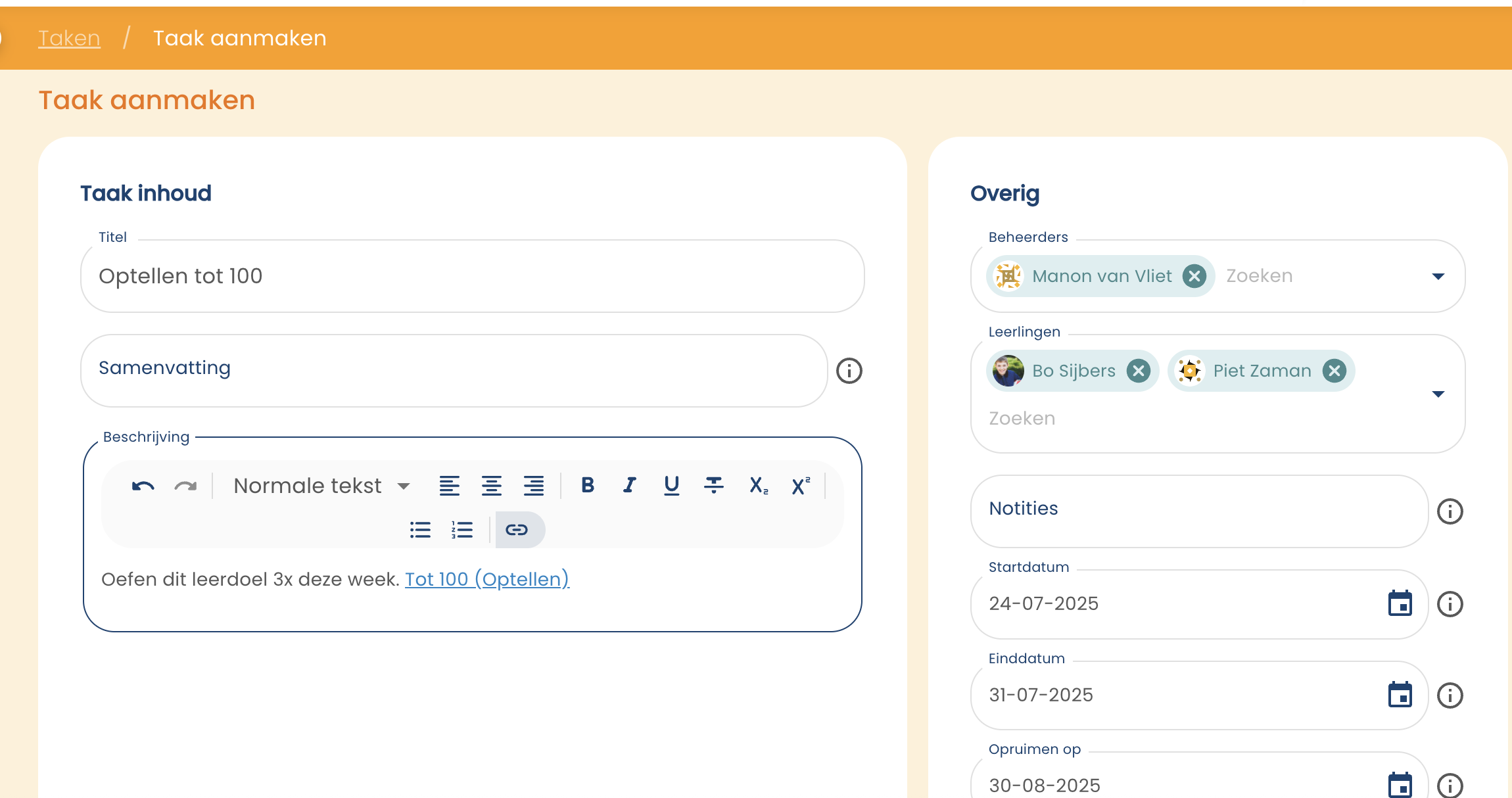
Task: Click the insert link icon
Action: [517, 530]
